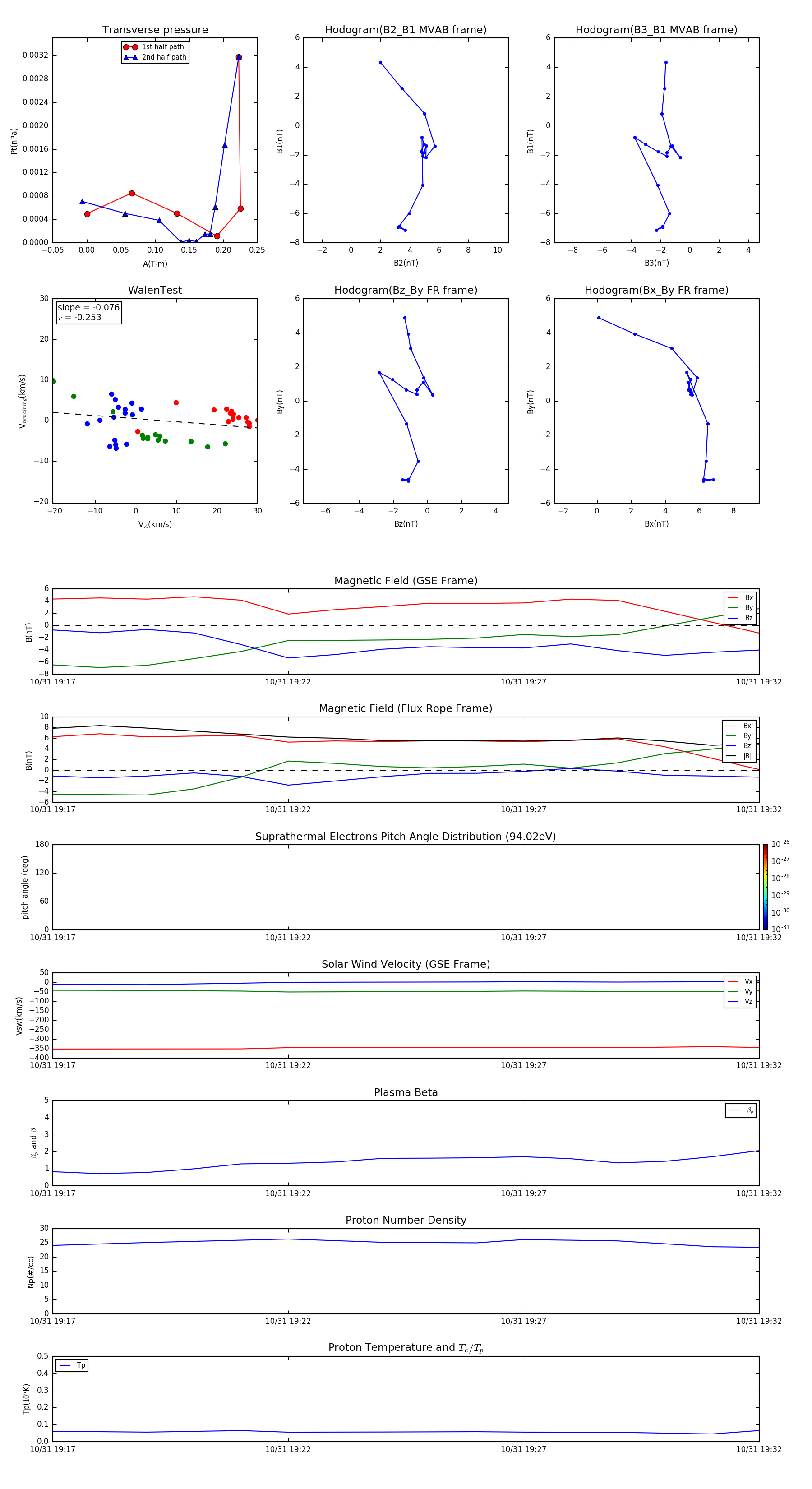This screenshot has width=812, height=1489.
Task: Click the 'Hodogram(Bz_By FR frame)' title
Action: point(406,290)
